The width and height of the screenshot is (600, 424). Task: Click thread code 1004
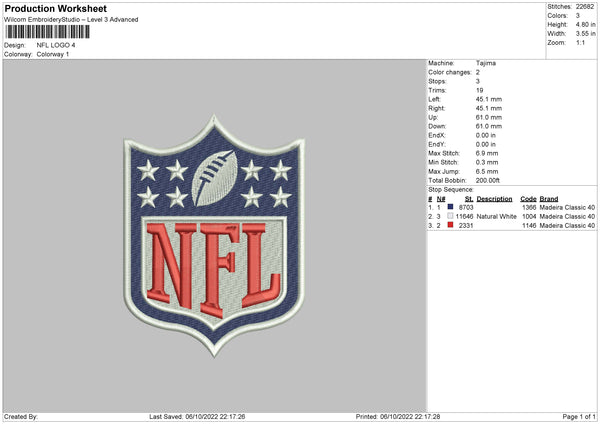tap(529, 217)
